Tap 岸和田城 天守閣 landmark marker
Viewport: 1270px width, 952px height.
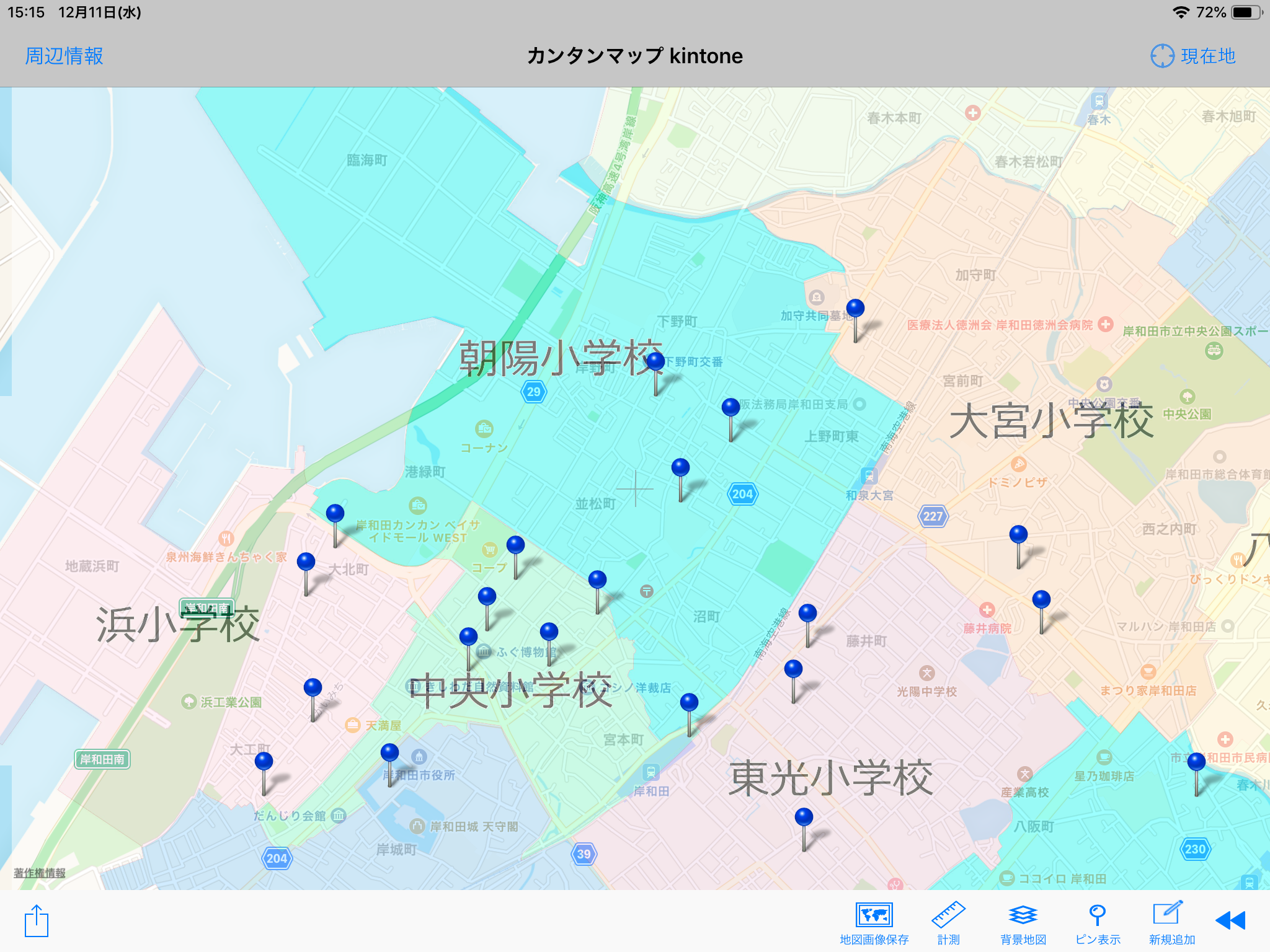(x=417, y=826)
